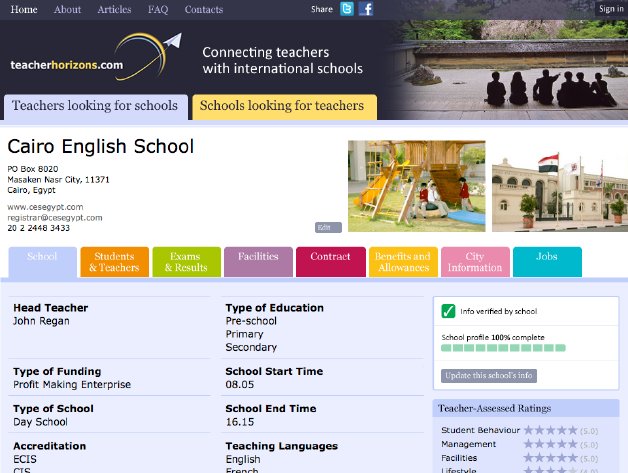
Task: Click the ECIS accreditation entry
Action: point(25,459)
